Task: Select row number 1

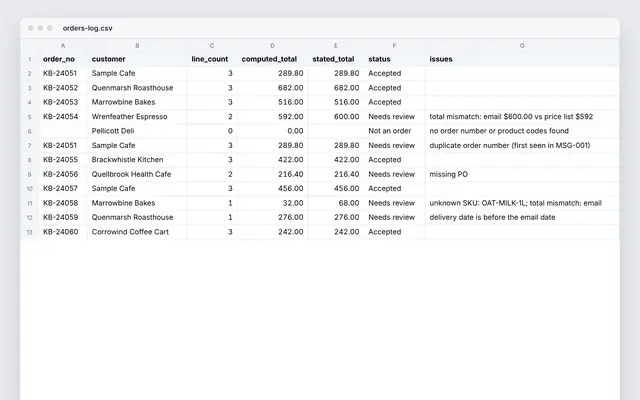Action: coord(29,59)
